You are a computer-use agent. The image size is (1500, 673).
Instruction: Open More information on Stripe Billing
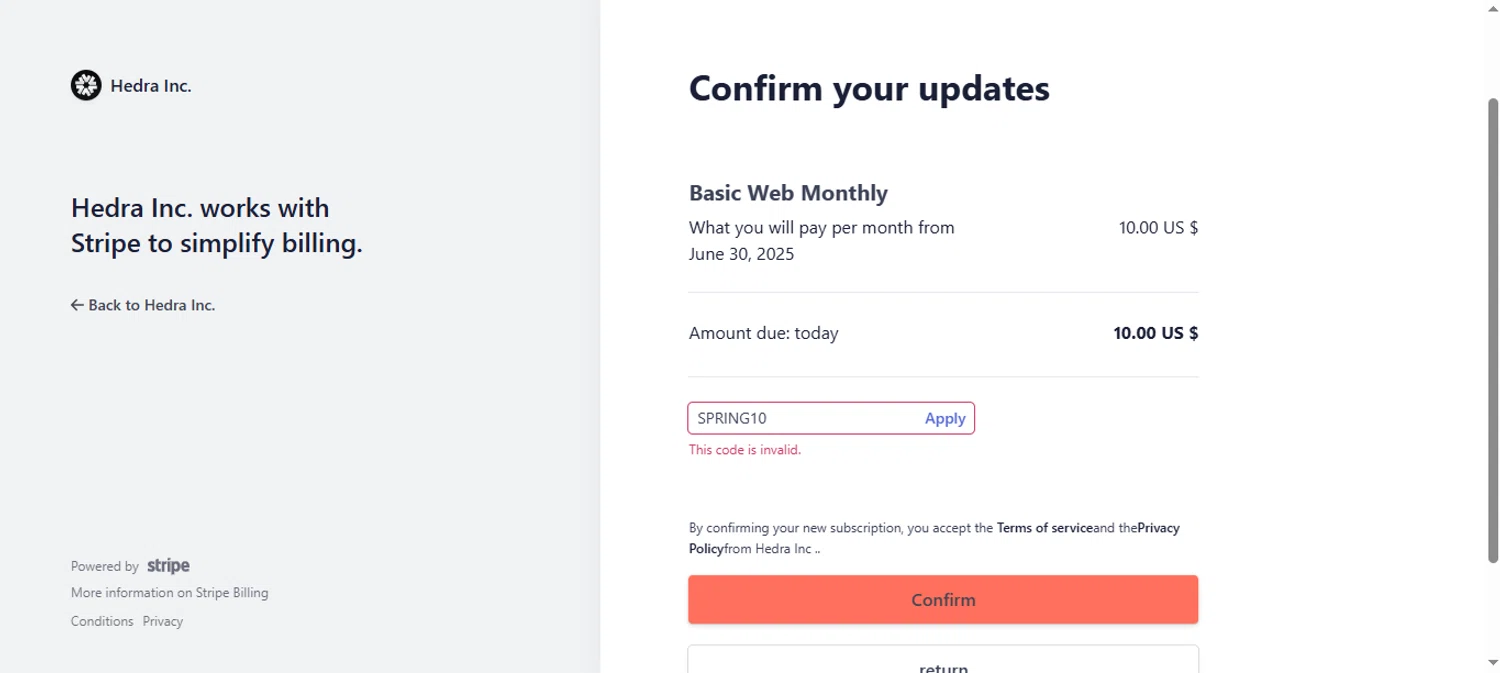169,592
